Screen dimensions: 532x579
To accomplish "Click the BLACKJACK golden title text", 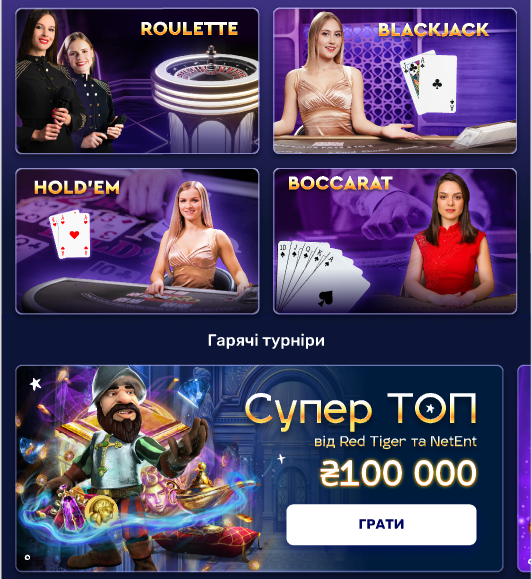I will point(433,30).
